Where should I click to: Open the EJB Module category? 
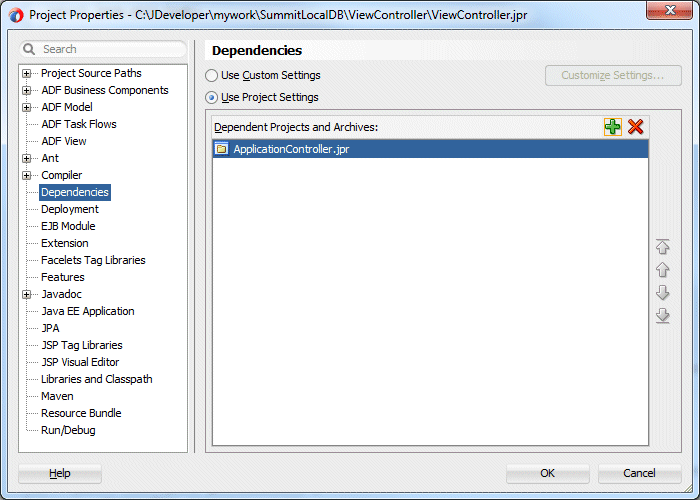[x=68, y=226]
